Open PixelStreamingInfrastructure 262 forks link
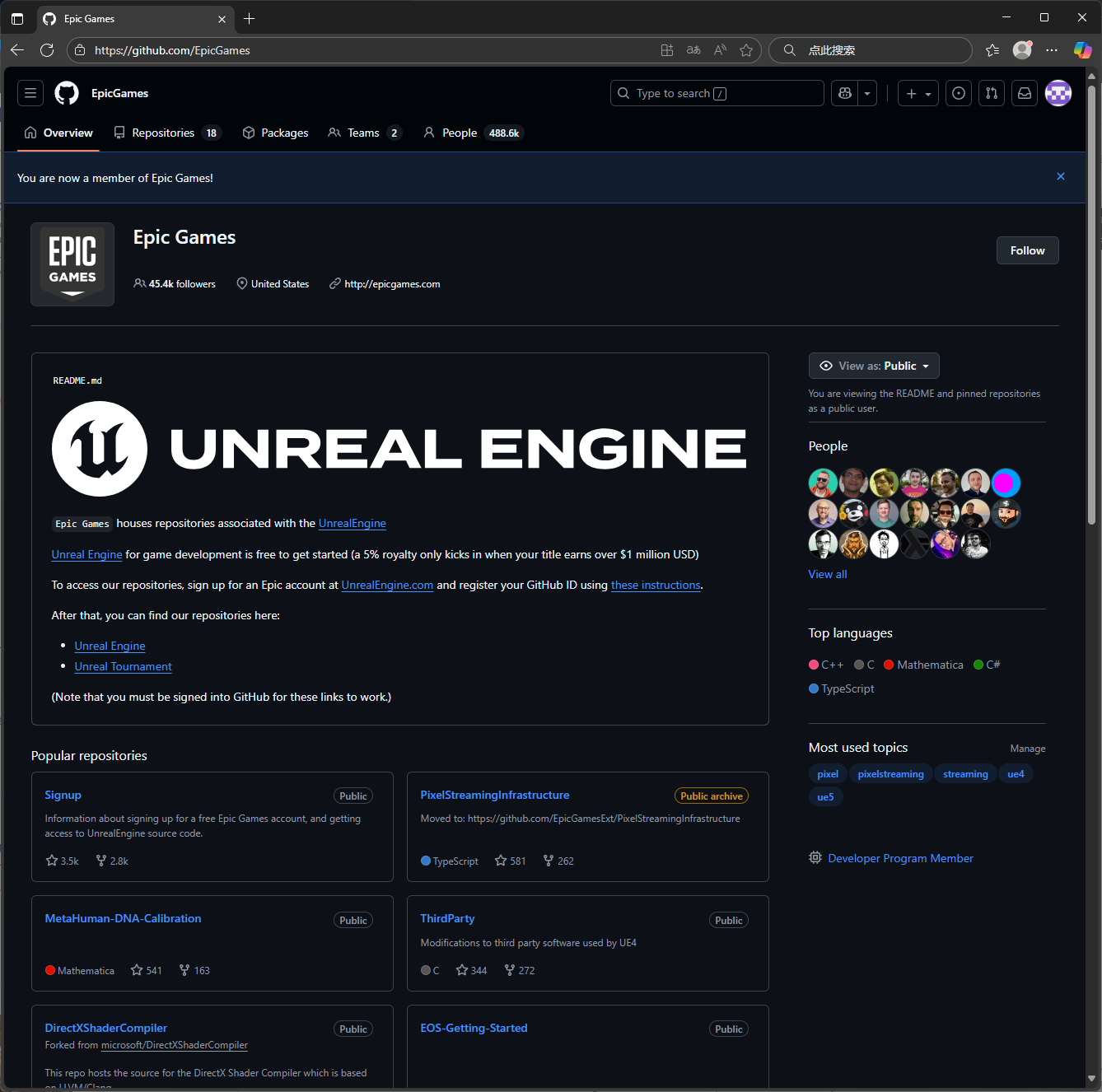Screen dimensions: 1102x1092 (x=558, y=861)
